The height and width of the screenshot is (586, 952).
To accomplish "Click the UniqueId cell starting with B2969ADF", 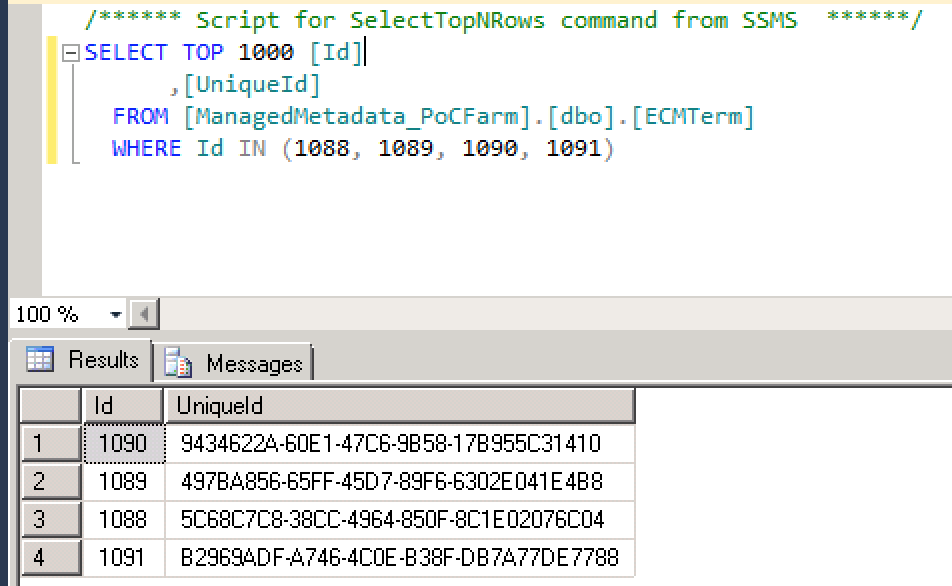I will tap(400, 557).
